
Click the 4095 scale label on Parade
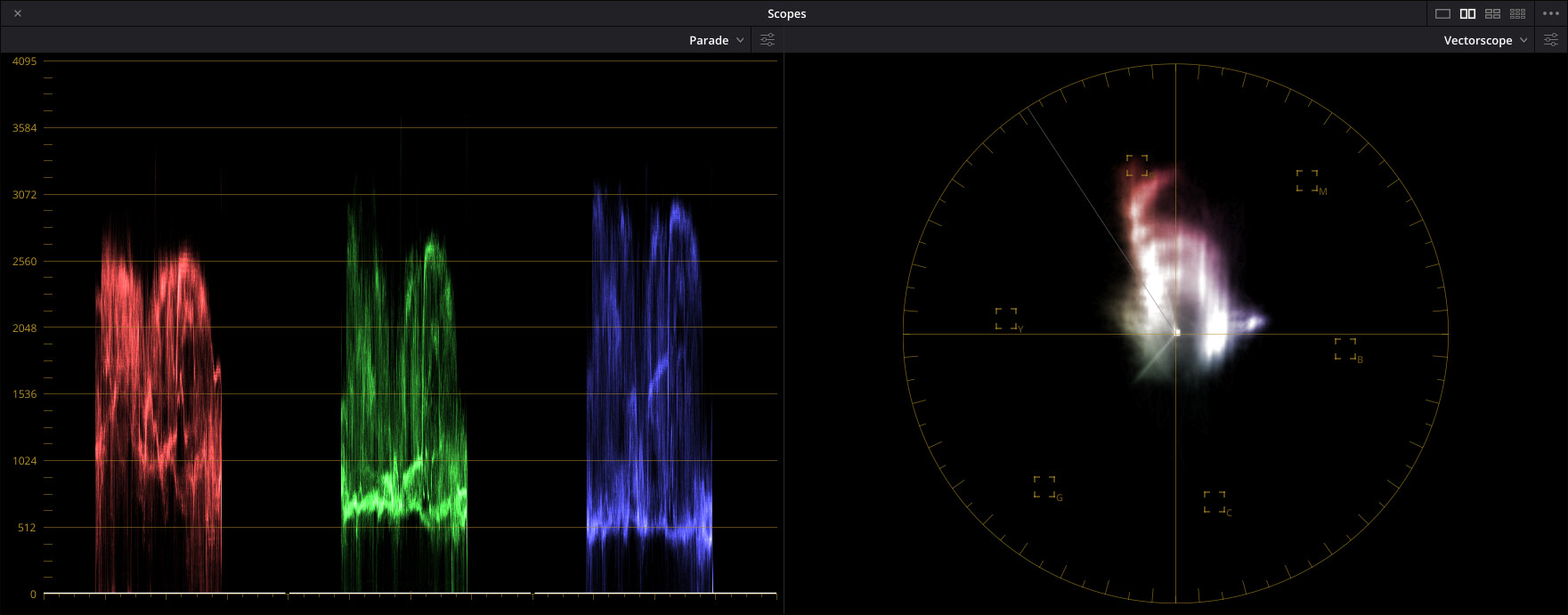pyautogui.click(x=24, y=61)
